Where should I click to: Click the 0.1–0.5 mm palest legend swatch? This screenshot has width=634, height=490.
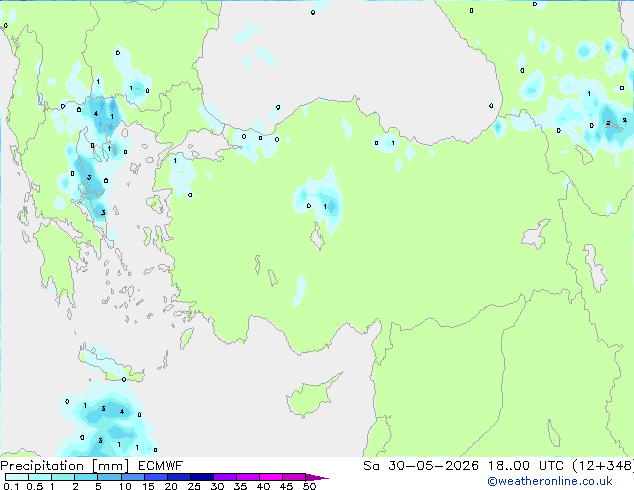[x=17, y=477]
